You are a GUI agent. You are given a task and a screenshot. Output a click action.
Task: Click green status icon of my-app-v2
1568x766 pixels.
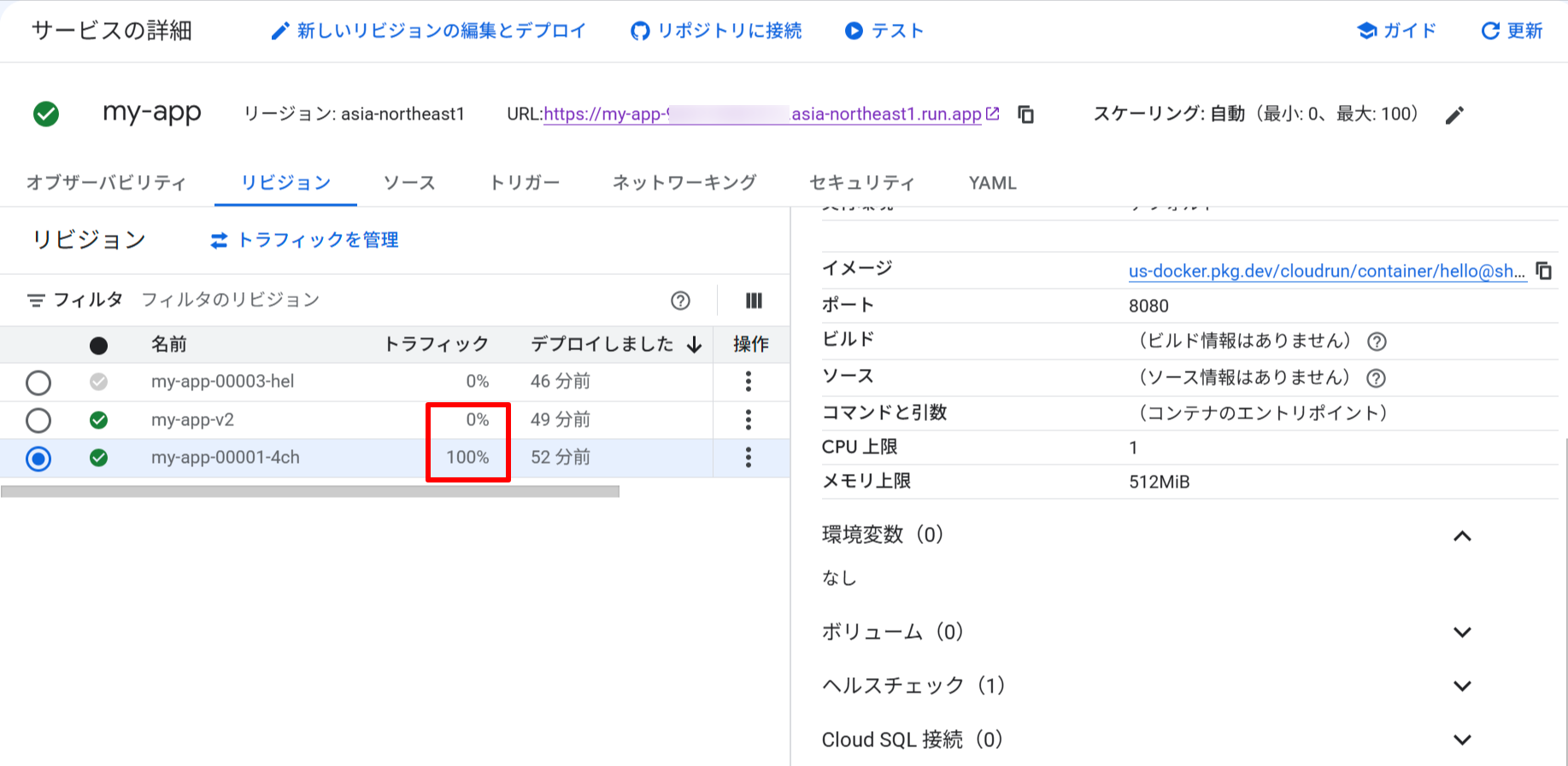(99, 420)
